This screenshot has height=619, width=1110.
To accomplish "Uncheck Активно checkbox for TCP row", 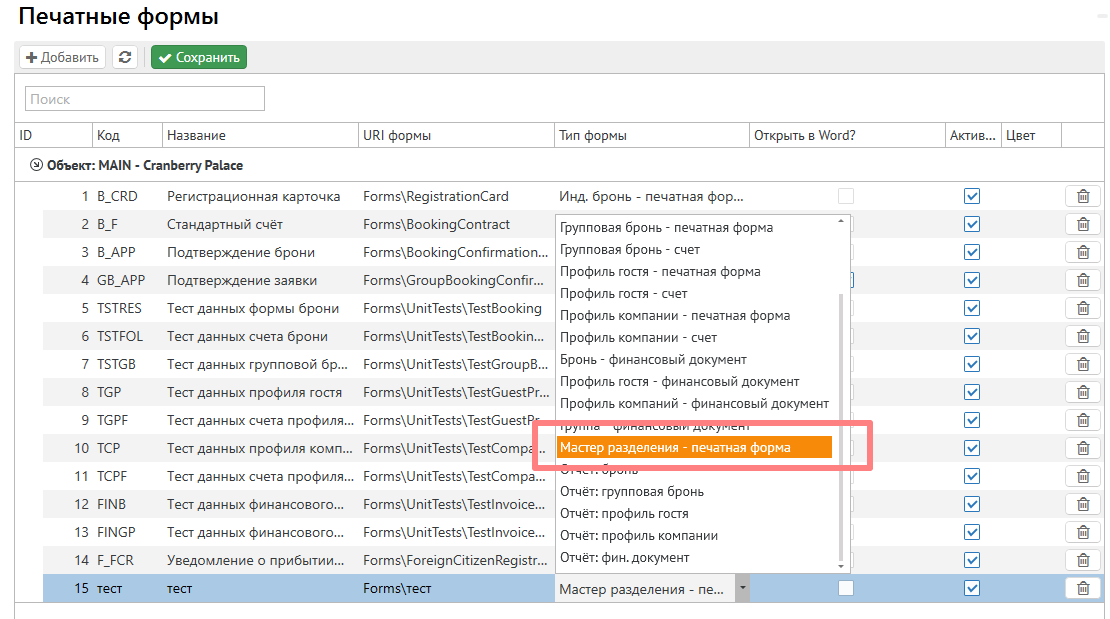I will tap(971, 448).
